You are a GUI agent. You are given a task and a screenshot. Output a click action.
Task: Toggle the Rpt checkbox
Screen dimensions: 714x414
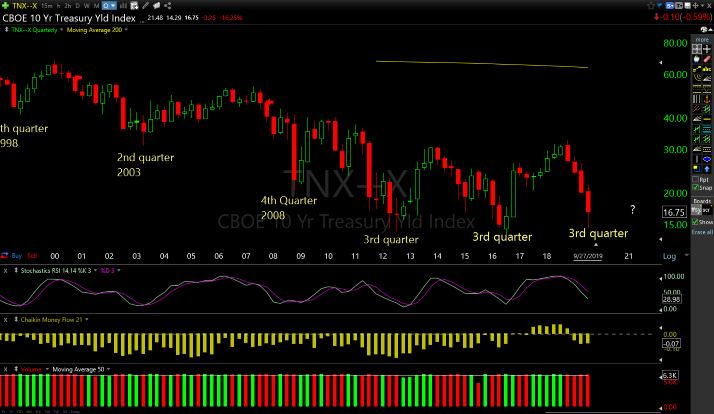coord(695,179)
